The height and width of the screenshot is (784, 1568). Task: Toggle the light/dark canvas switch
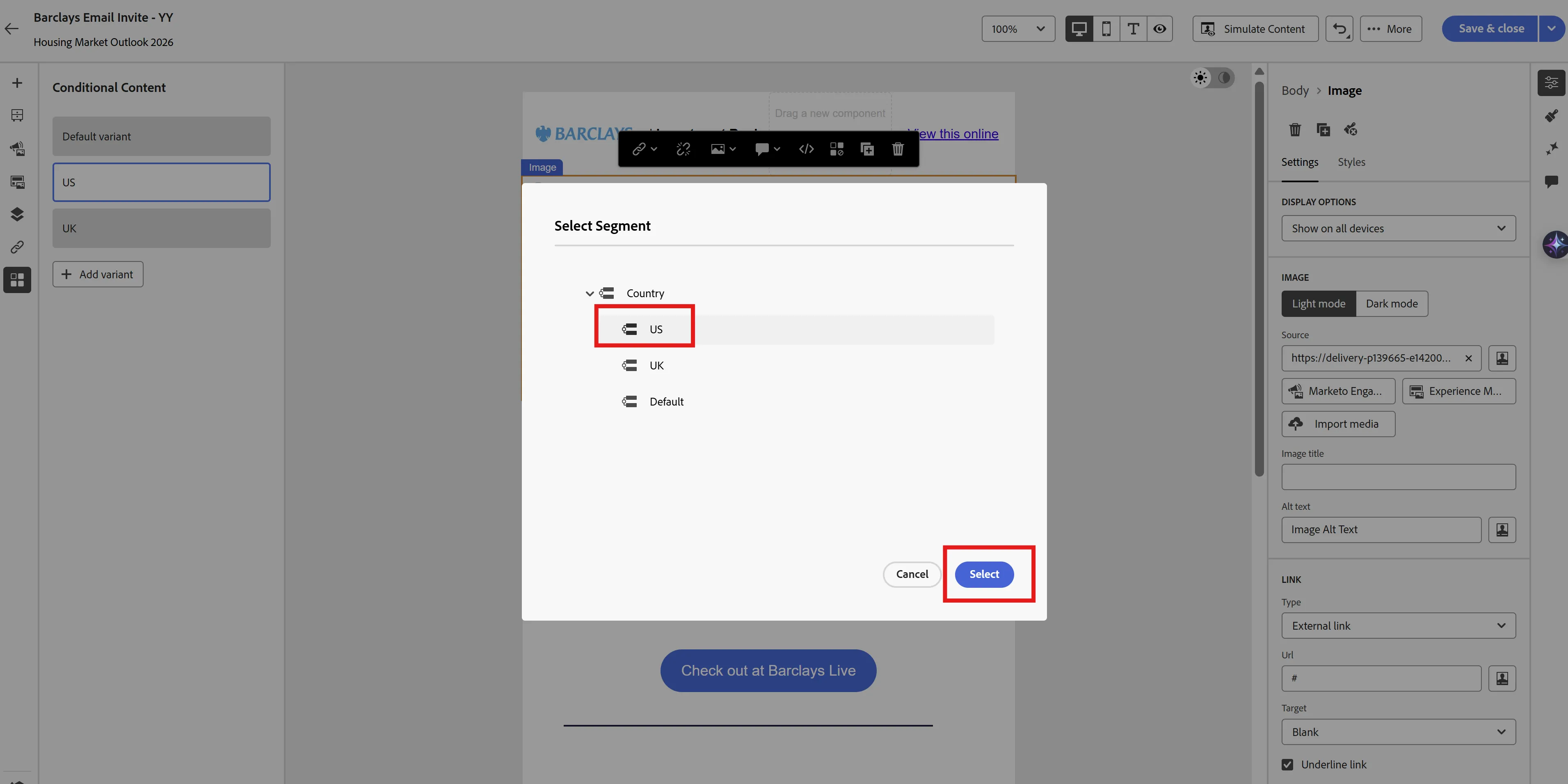(1212, 78)
